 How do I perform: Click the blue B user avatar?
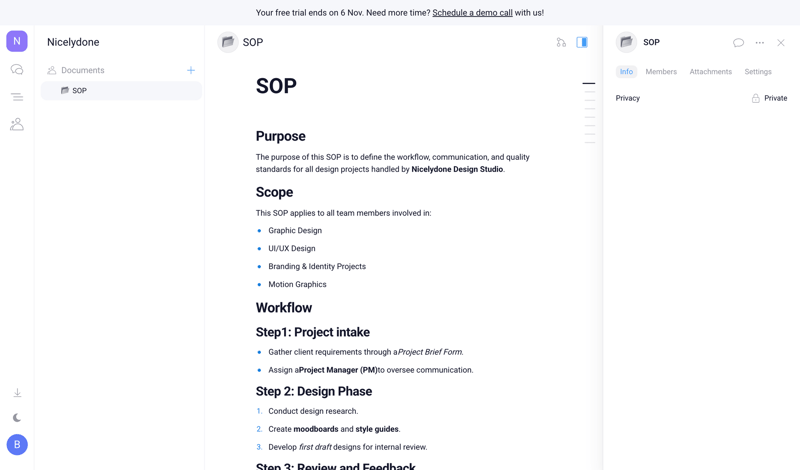(x=17, y=444)
